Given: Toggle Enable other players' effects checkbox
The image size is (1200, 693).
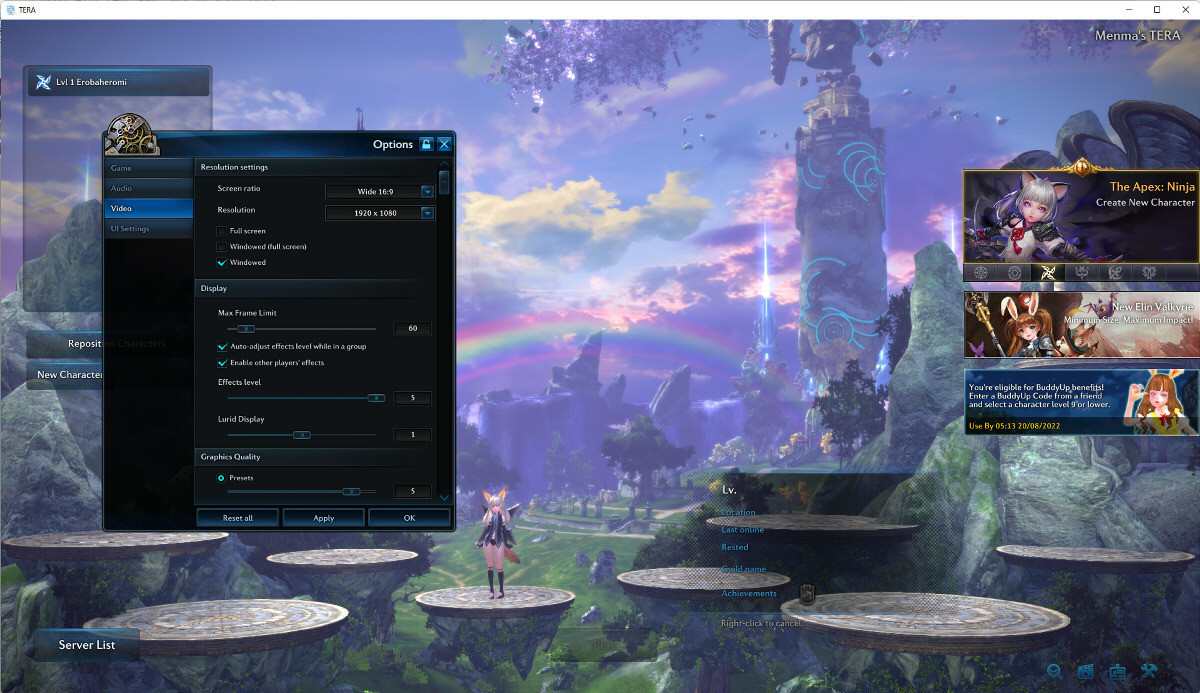Looking at the screenshot, I should [x=222, y=363].
